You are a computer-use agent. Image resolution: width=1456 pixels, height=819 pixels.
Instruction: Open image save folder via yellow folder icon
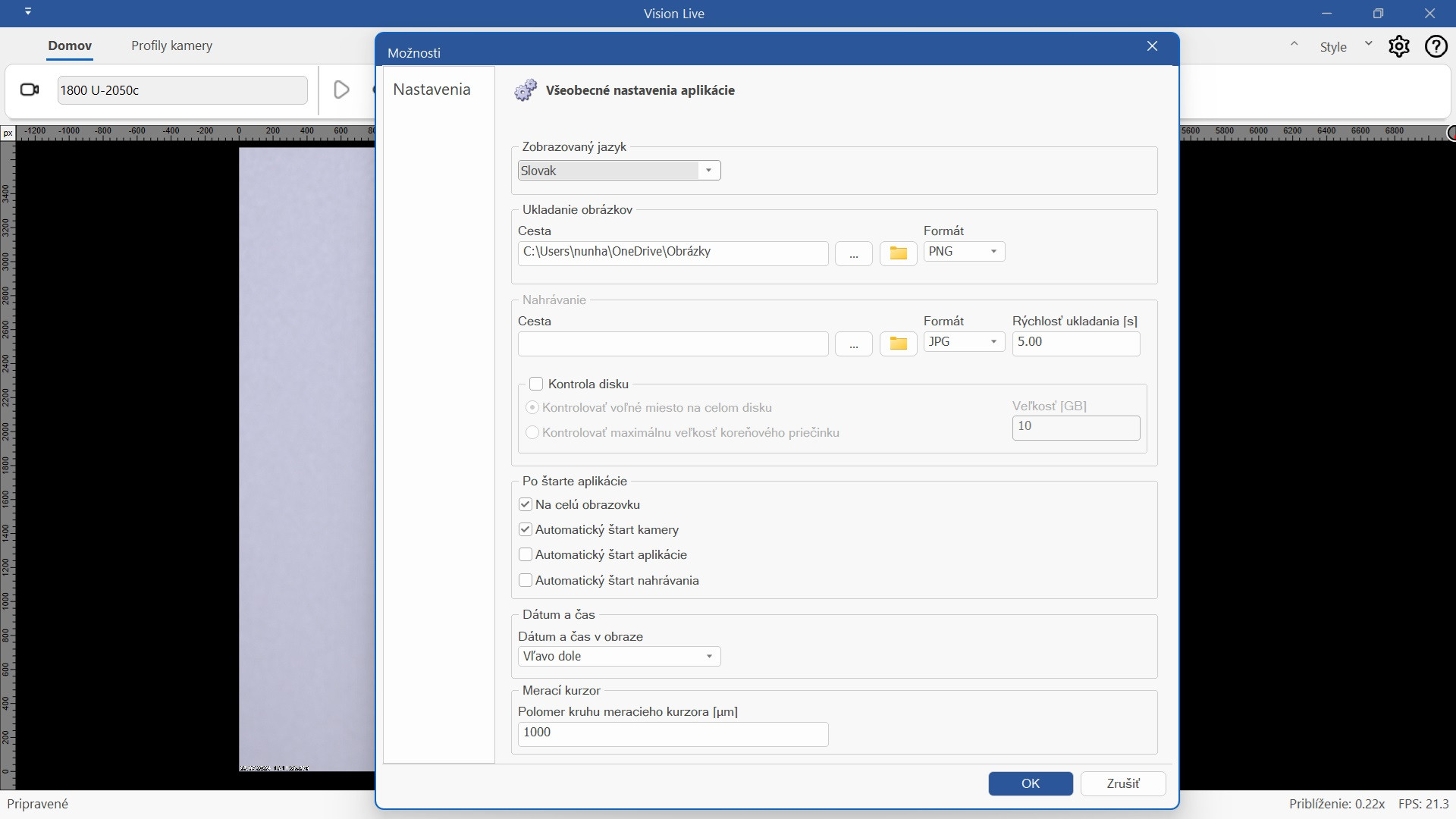point(898,253)
